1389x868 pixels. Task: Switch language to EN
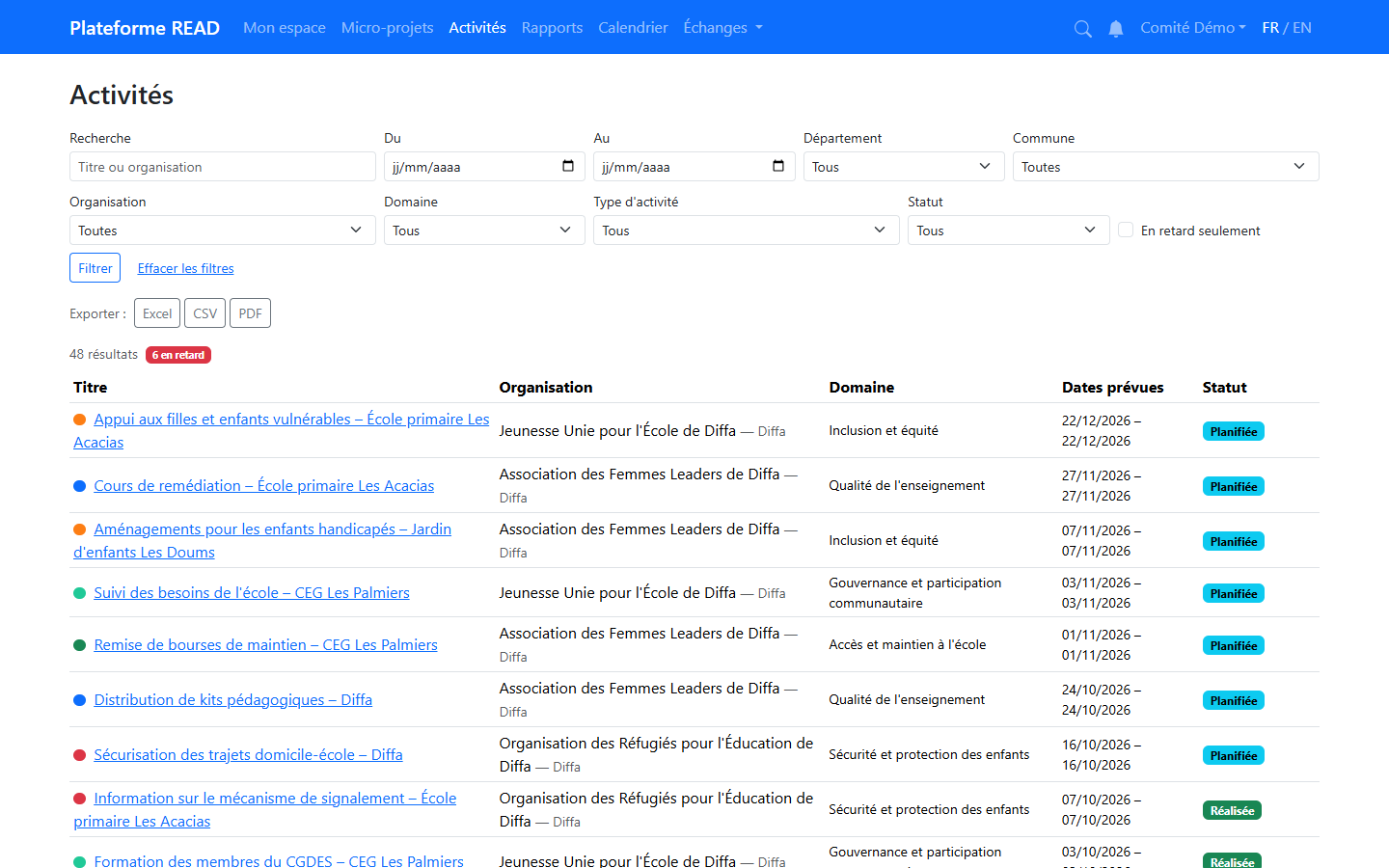1302,28
